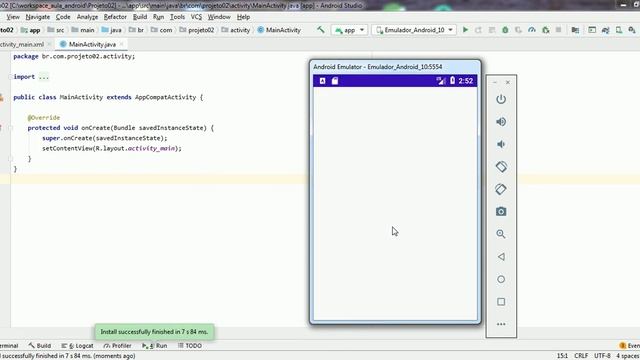Image resolution: width=640 pixels, height=360 pixels.
Task: Click the app breadcrumb in navigation bar
Action: (x=31, y=30)
